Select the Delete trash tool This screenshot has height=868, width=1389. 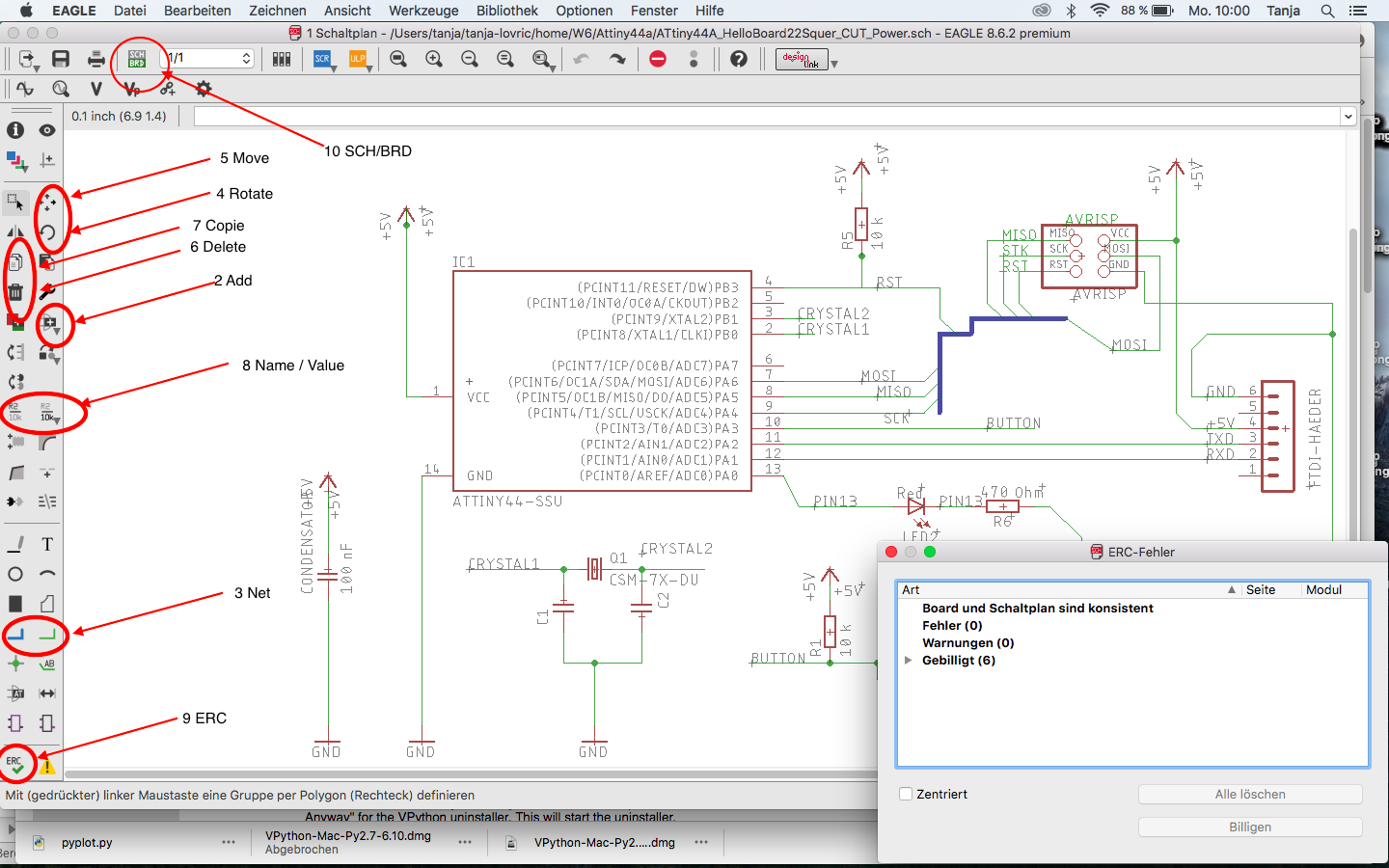pos(15,291)
